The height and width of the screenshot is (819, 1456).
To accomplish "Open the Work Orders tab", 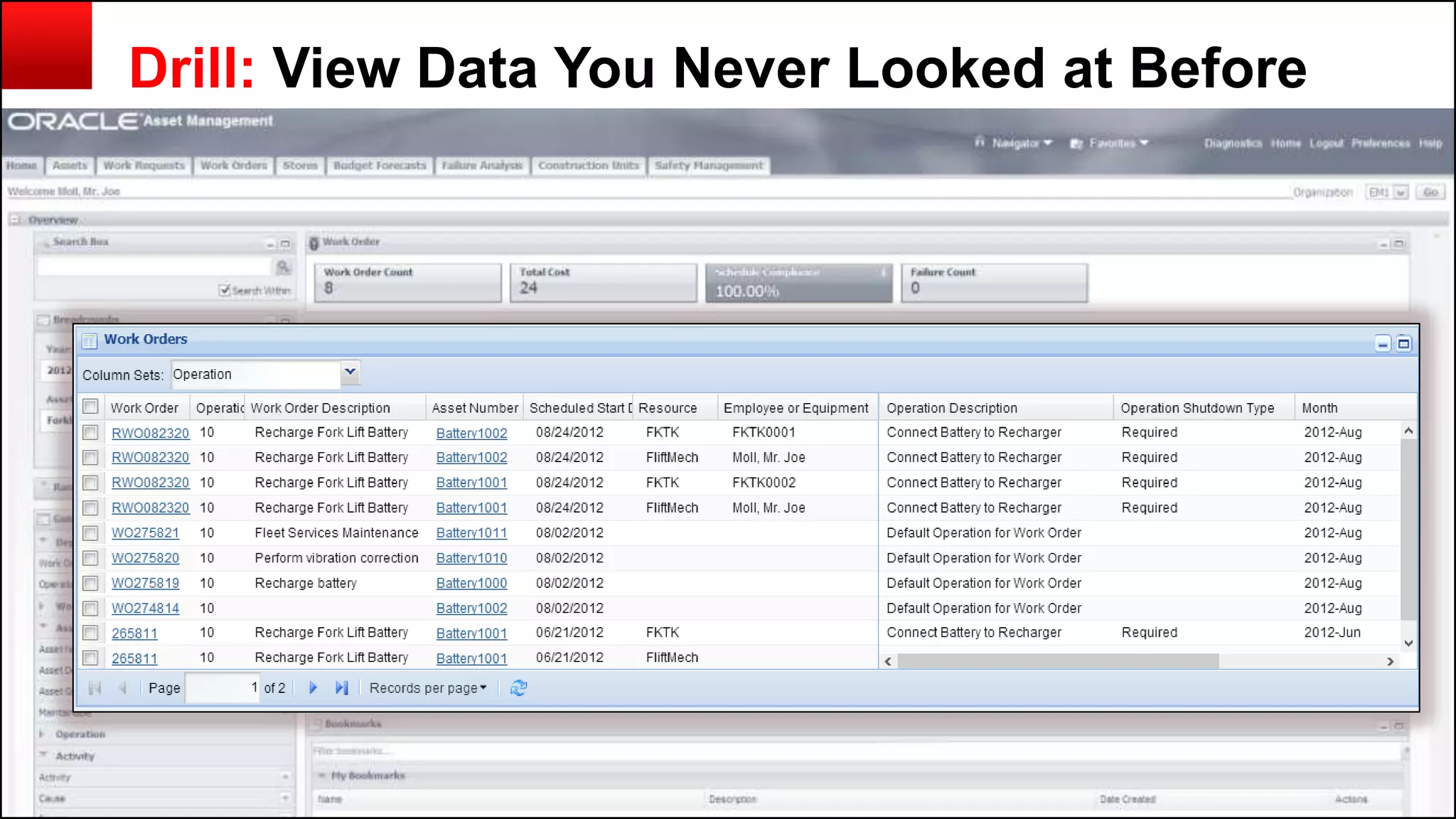I will (233, 165).
